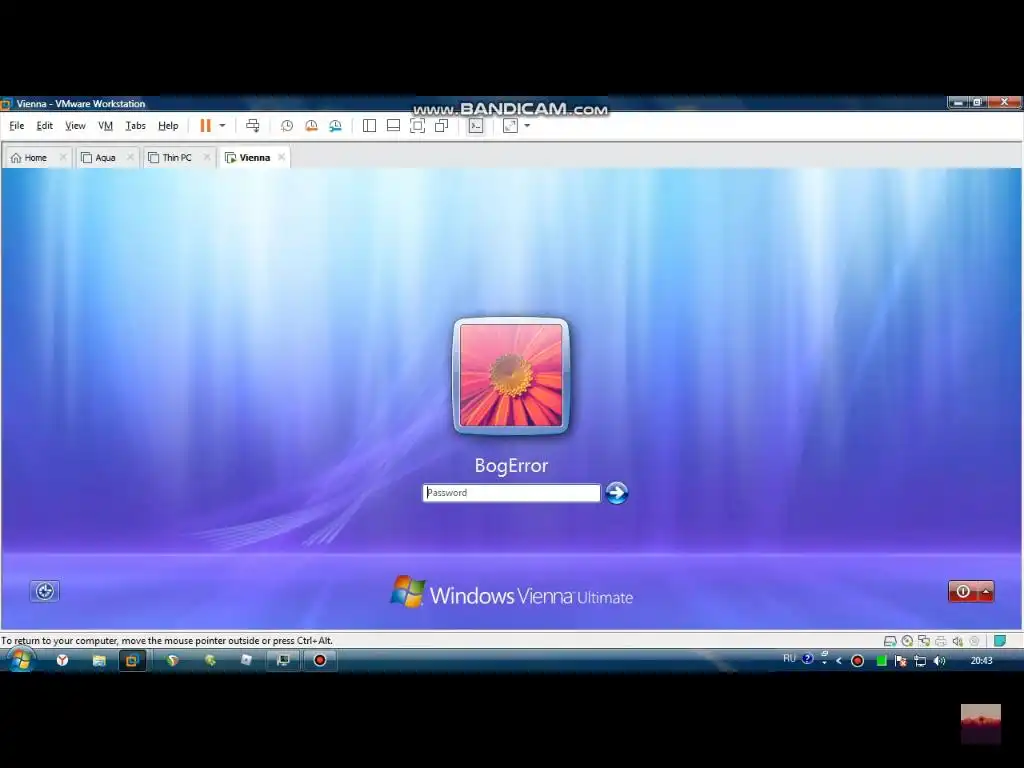
Task: Click the help icon in the system tray
Action: coord(808,659)
